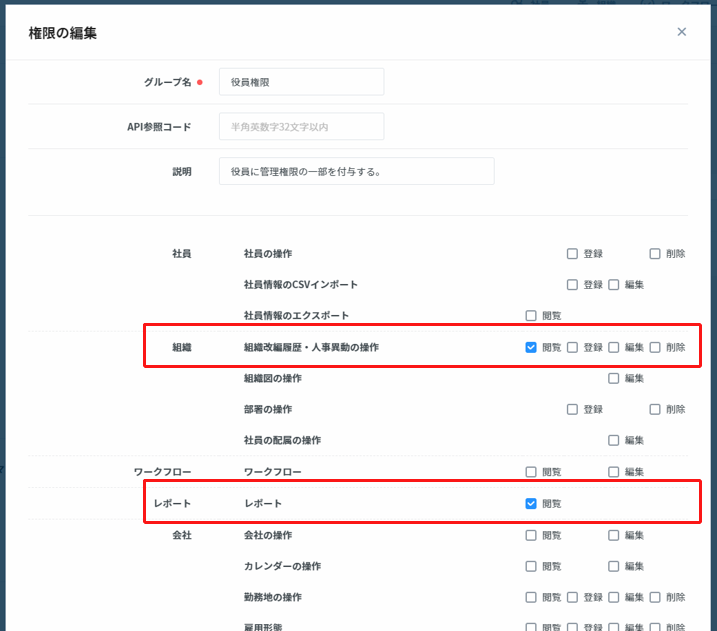Screen dimensions: 717x631
Task: Focus the API参照コード text field
Action: pyautogui.click(x=301, y=127)
